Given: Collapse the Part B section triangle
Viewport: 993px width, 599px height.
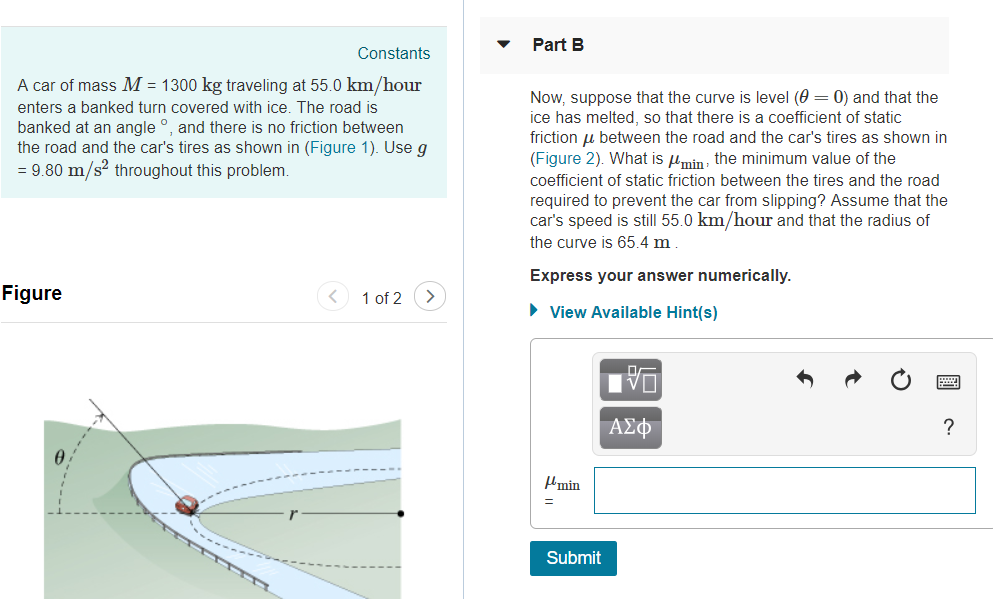Looking at the screenshot, I should click(x=502, y=44).
